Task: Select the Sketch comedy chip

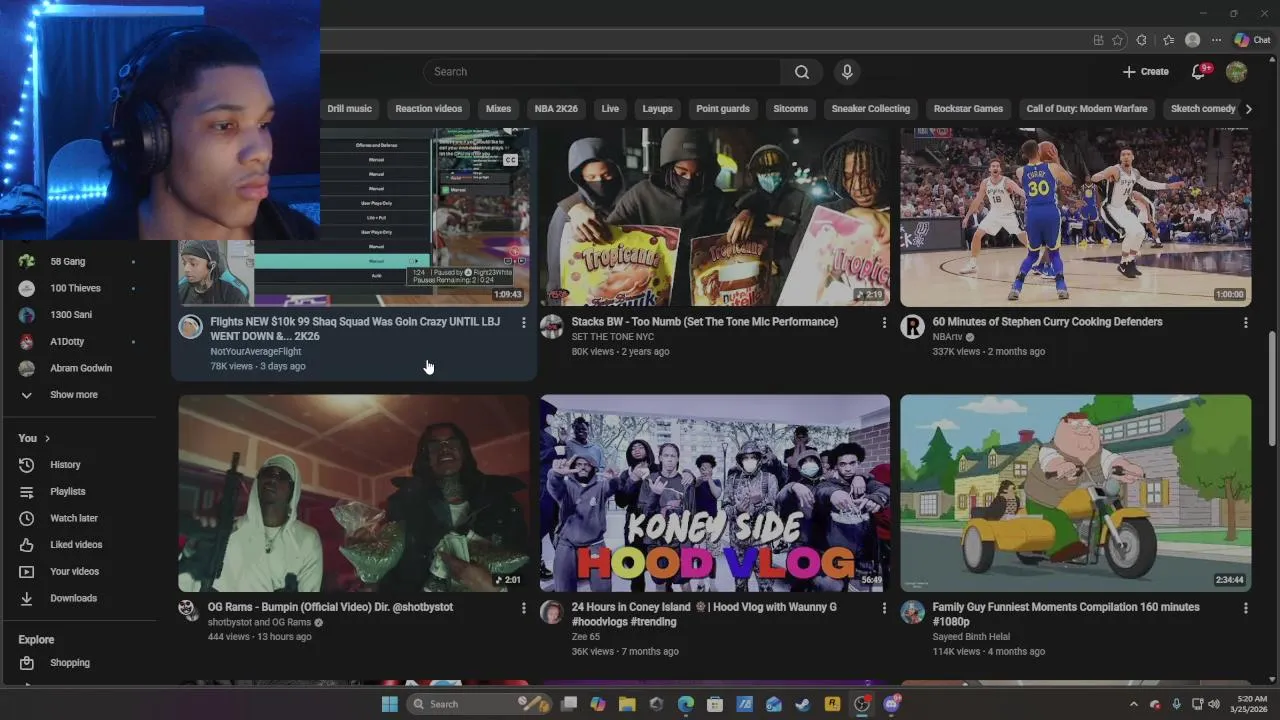Action: pos(1203,109)
